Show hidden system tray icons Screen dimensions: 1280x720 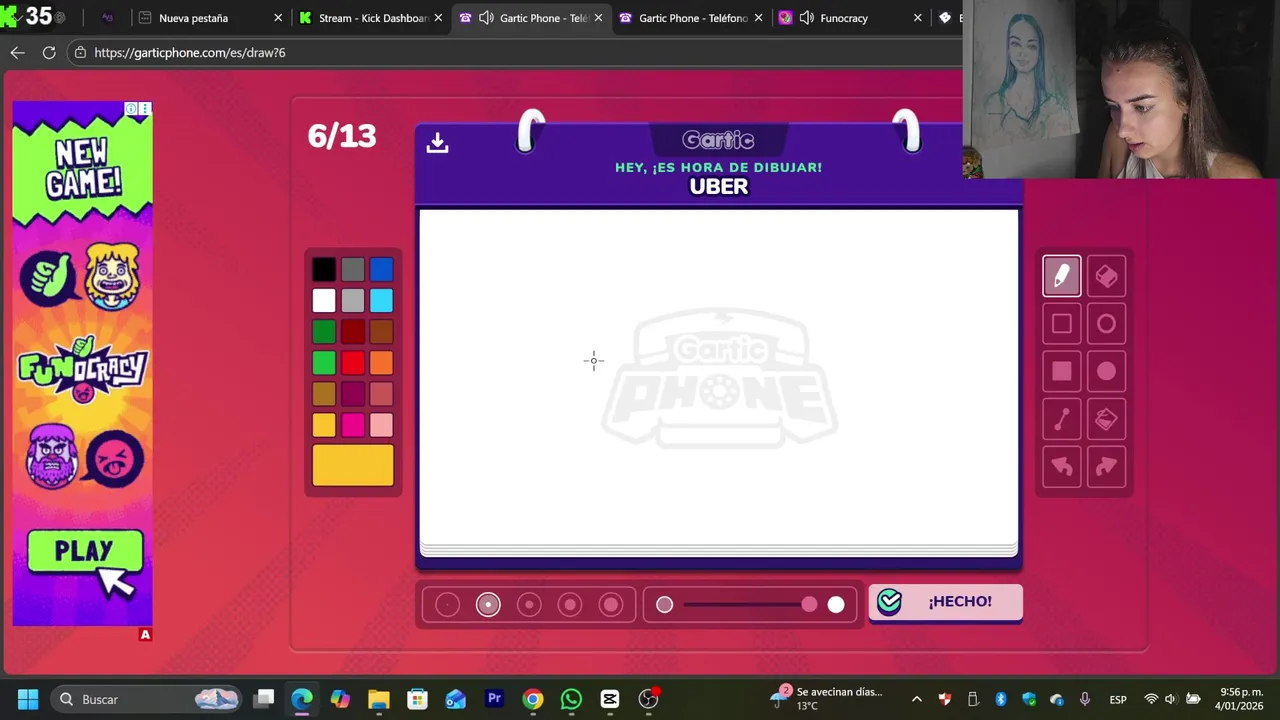(916, 699)
